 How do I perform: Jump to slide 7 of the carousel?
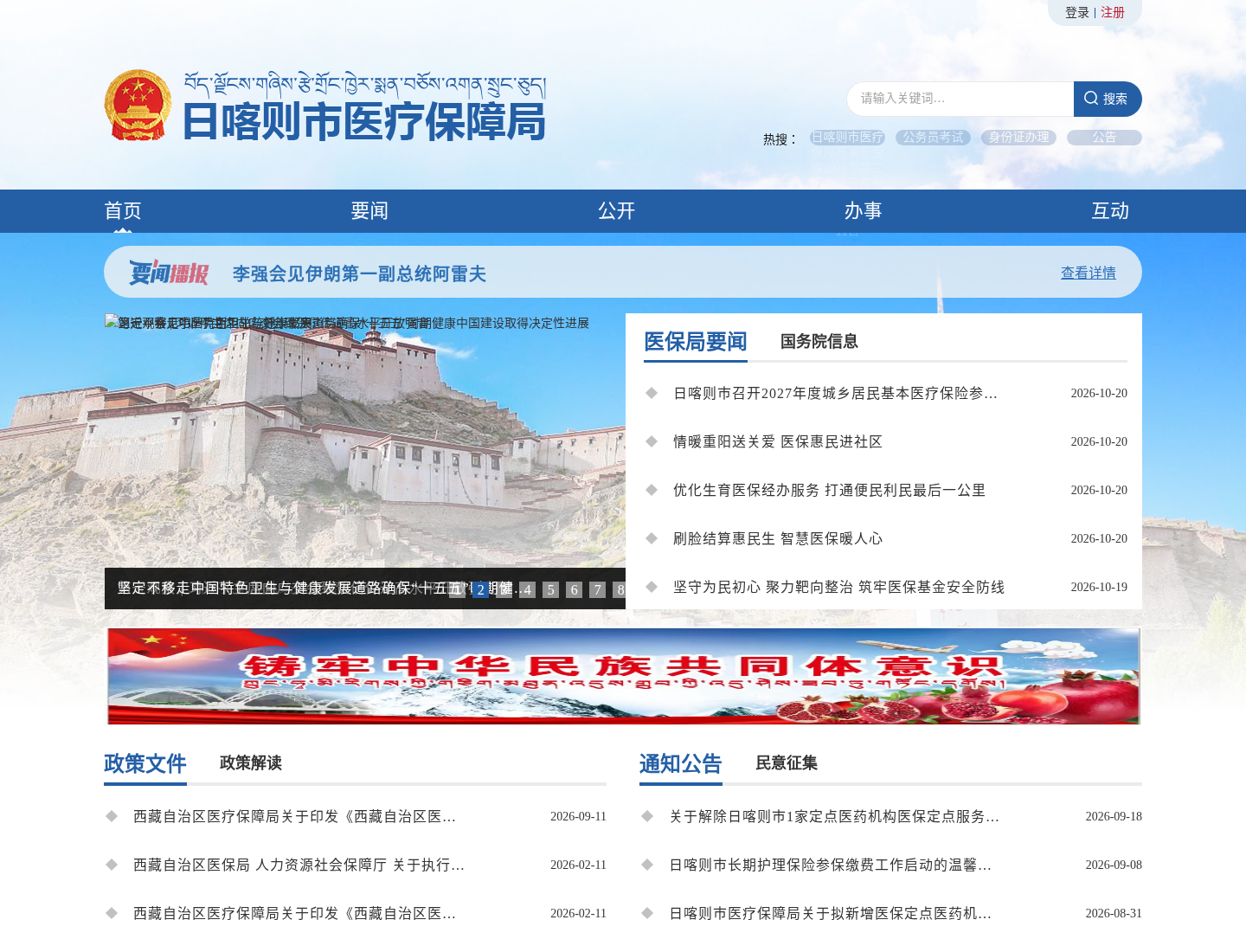point(597,589)
